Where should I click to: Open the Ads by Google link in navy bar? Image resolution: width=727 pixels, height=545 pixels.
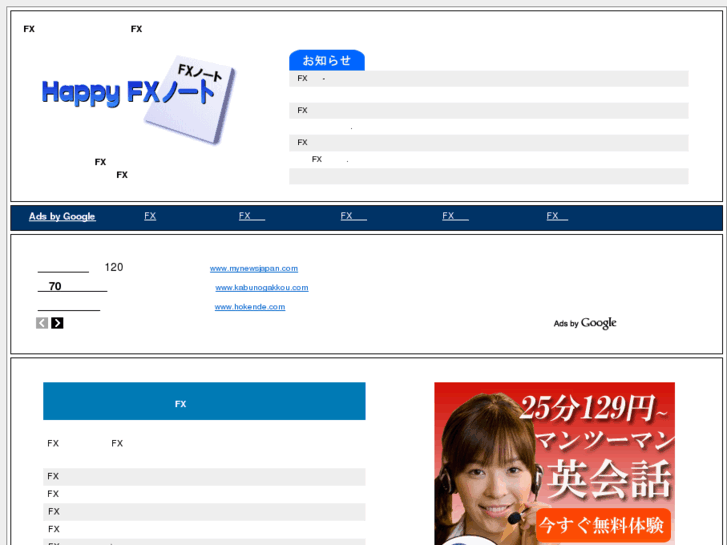[62, 217]
